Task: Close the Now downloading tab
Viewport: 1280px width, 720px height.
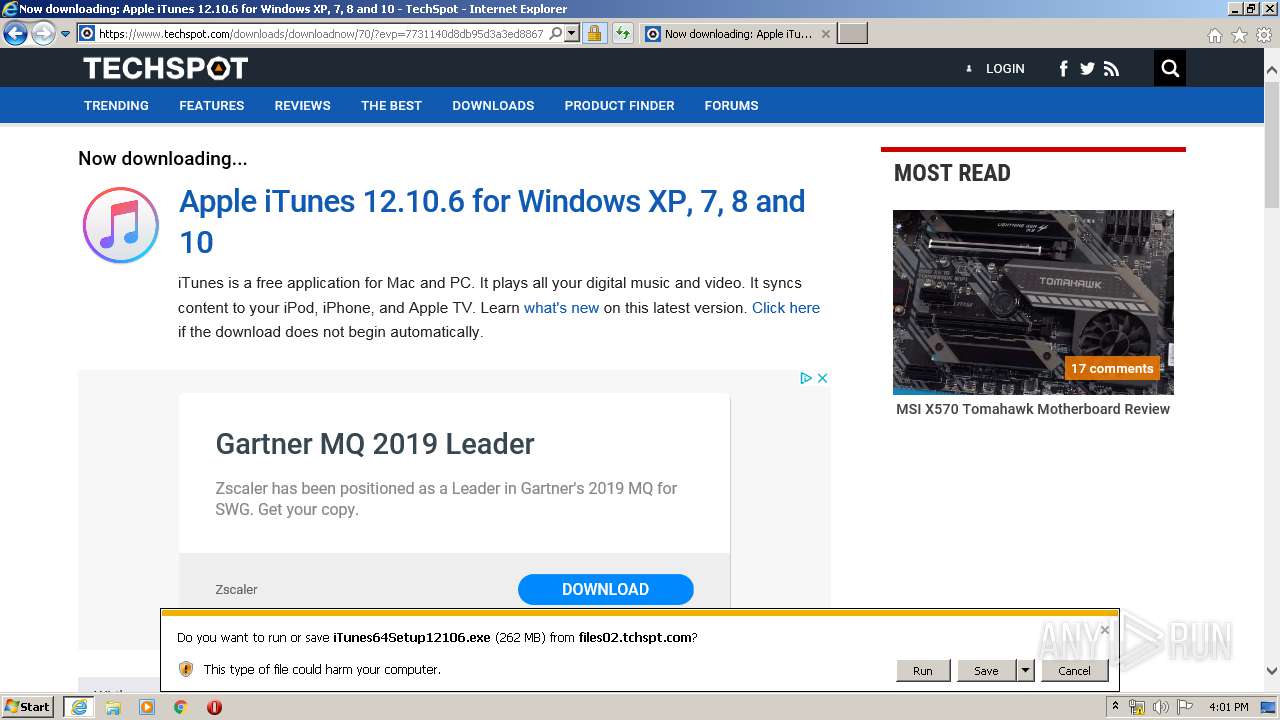Action: tap(825, 34)
